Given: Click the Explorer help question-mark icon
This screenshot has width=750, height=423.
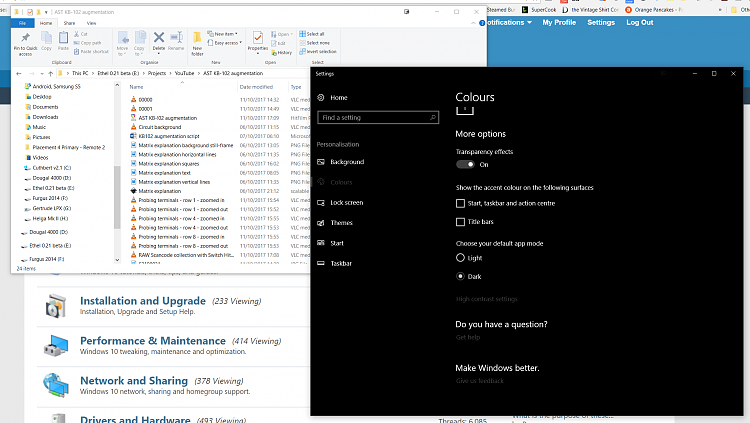Looking at the screenshot, I should point(482,22).
